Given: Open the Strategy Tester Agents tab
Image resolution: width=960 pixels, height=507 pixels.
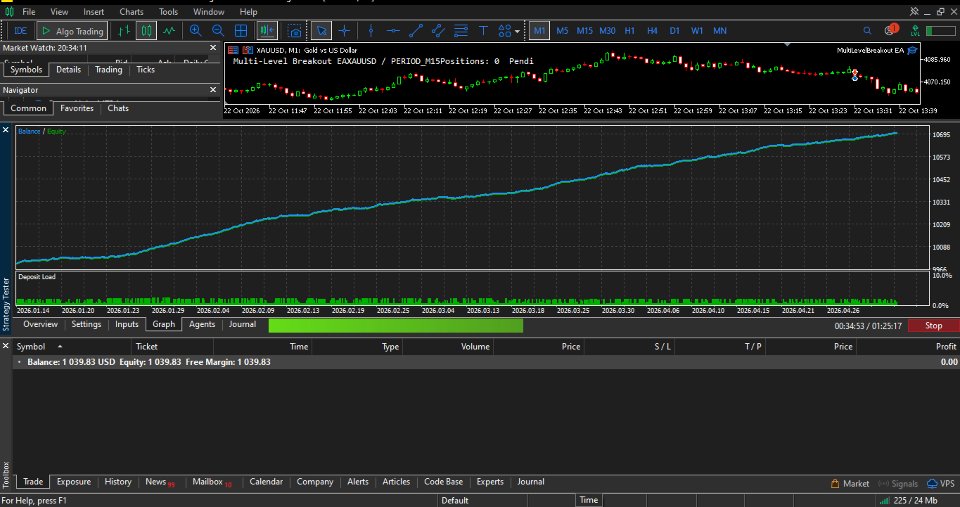Looking at the screenshot, I should [202, 325].
